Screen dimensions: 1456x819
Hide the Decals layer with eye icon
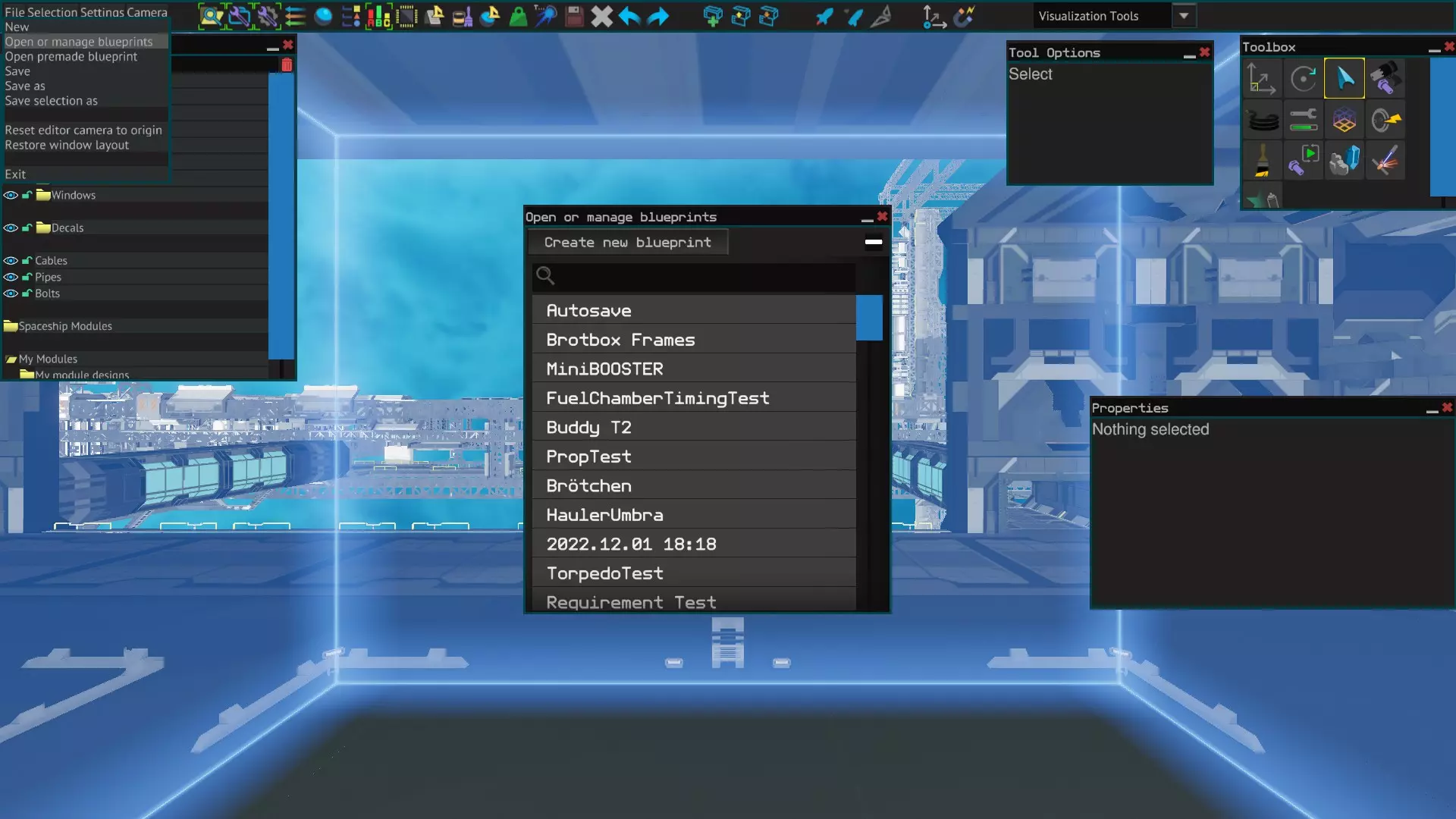coord(11,227)
